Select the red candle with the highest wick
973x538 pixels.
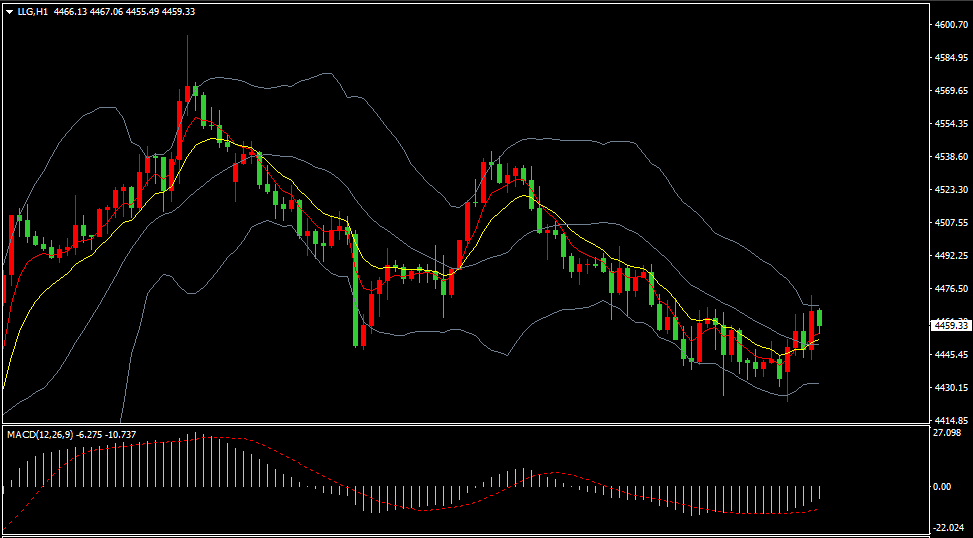pos(187,94)
